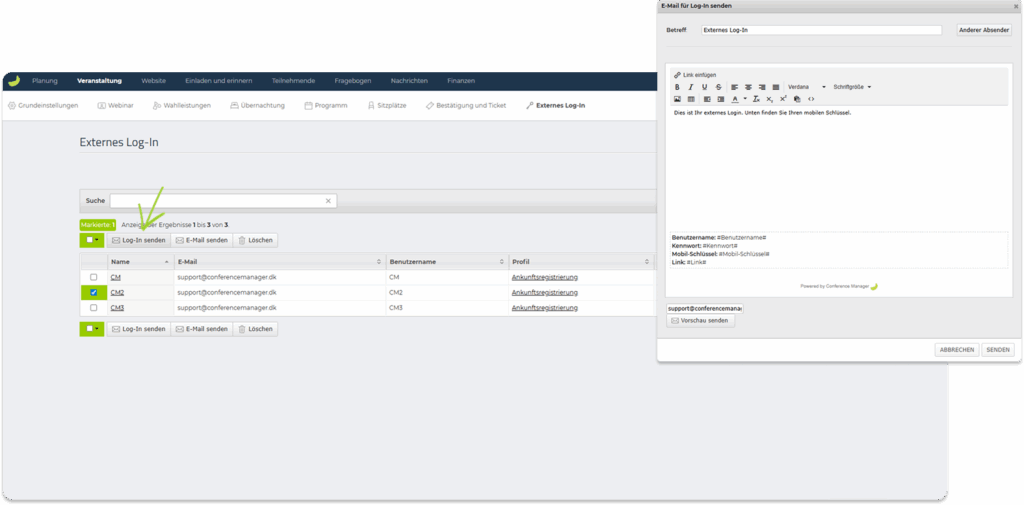1024x505 pixels.
Task: Expand the Schriftgröße font size dropdown
Action: coord(852,87)
